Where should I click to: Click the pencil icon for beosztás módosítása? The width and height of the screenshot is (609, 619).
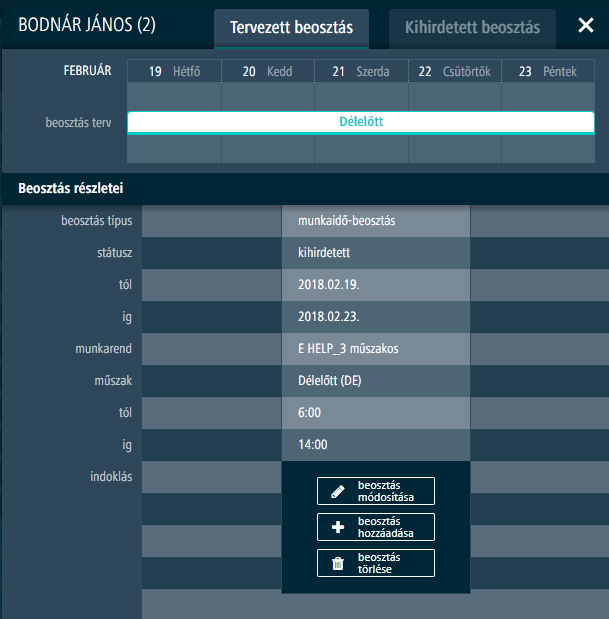pyautogui.click(x=337, y=491)
